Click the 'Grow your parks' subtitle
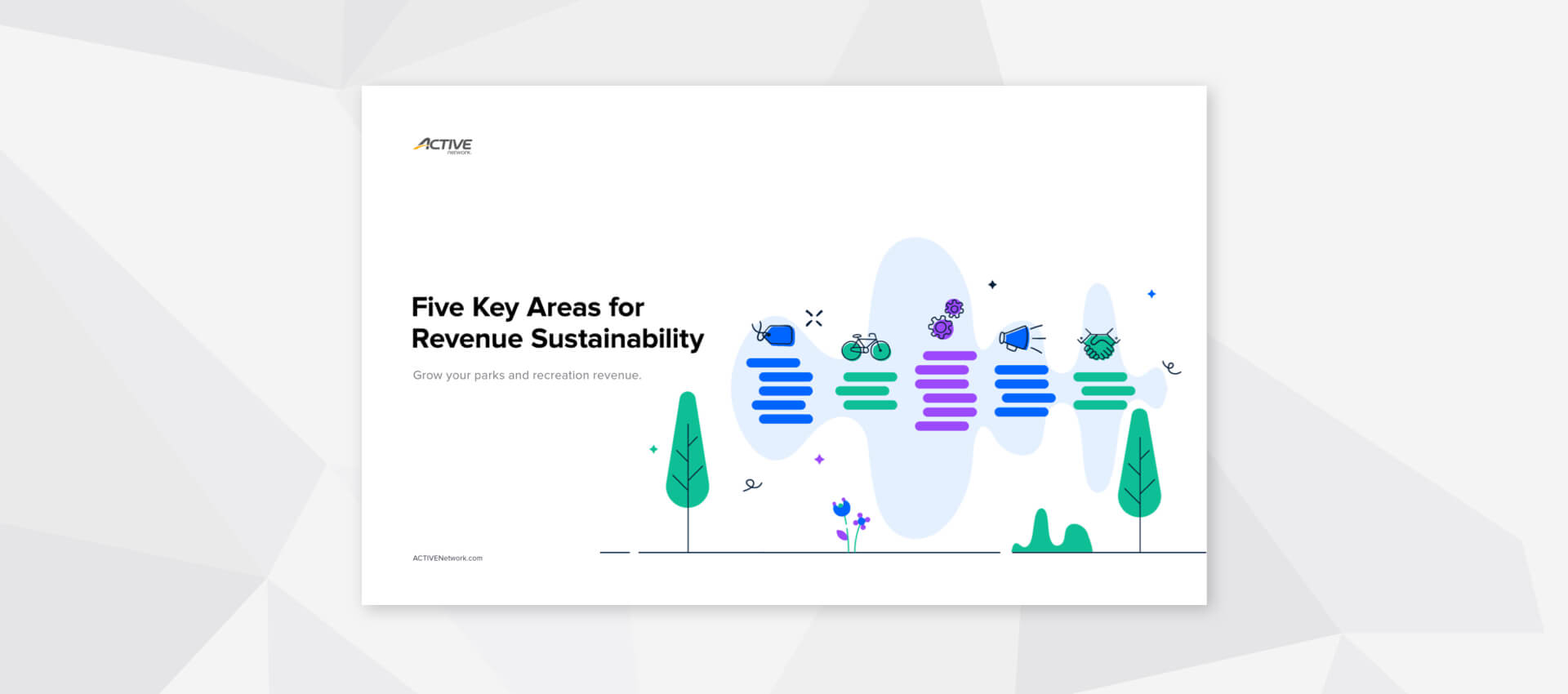The width and height of the screenshot is (1568, 694). point(527,376)
